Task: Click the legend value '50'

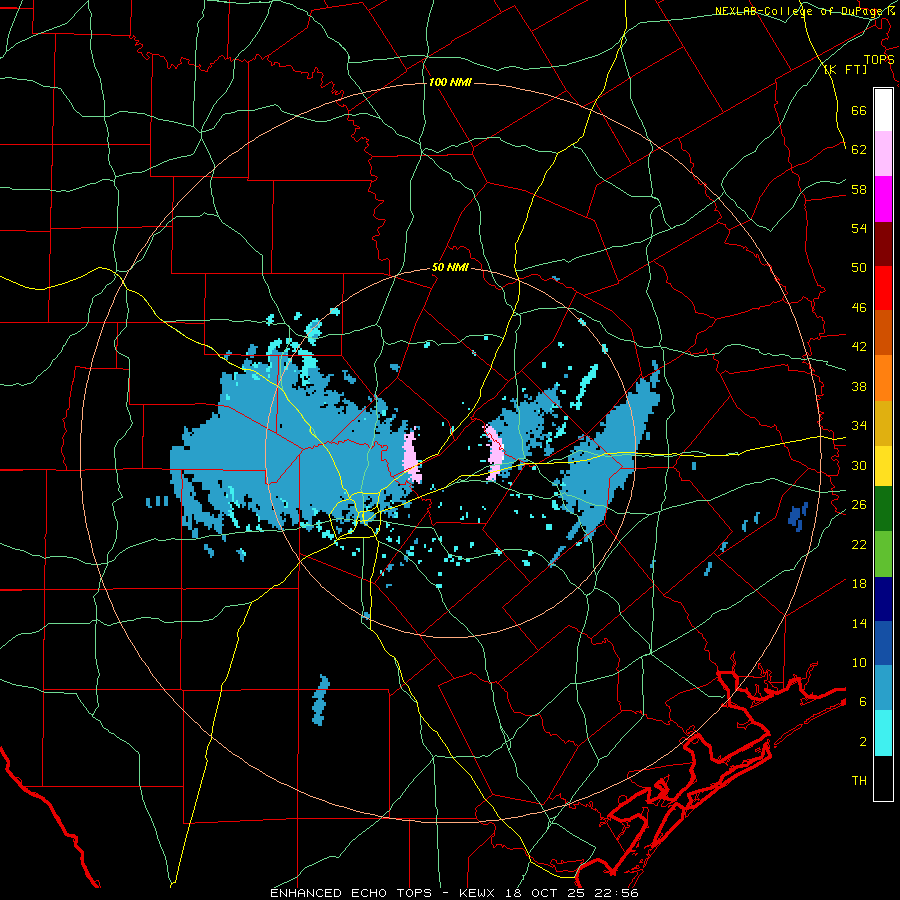Action: tap(859, 268)
